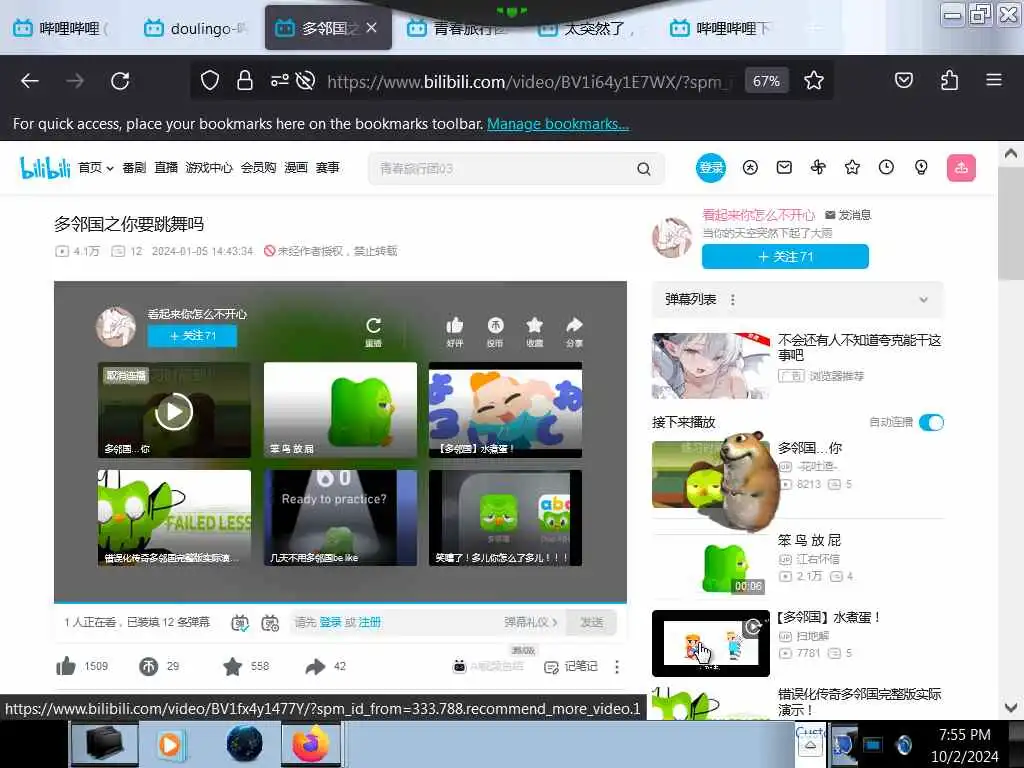The width and height of the screenshot is (1024, 768).
Task: Go back with the browser back arrow
Action: (x=30, y=81)
